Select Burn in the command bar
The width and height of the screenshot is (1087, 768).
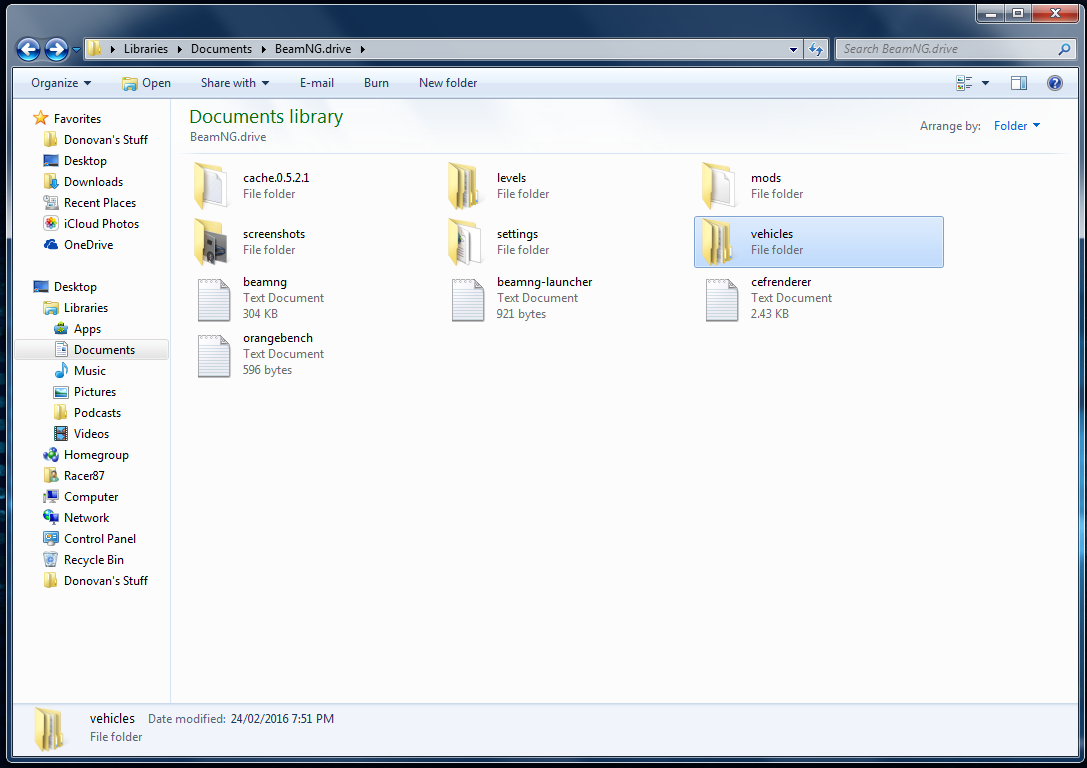click(x=376, y=82)
